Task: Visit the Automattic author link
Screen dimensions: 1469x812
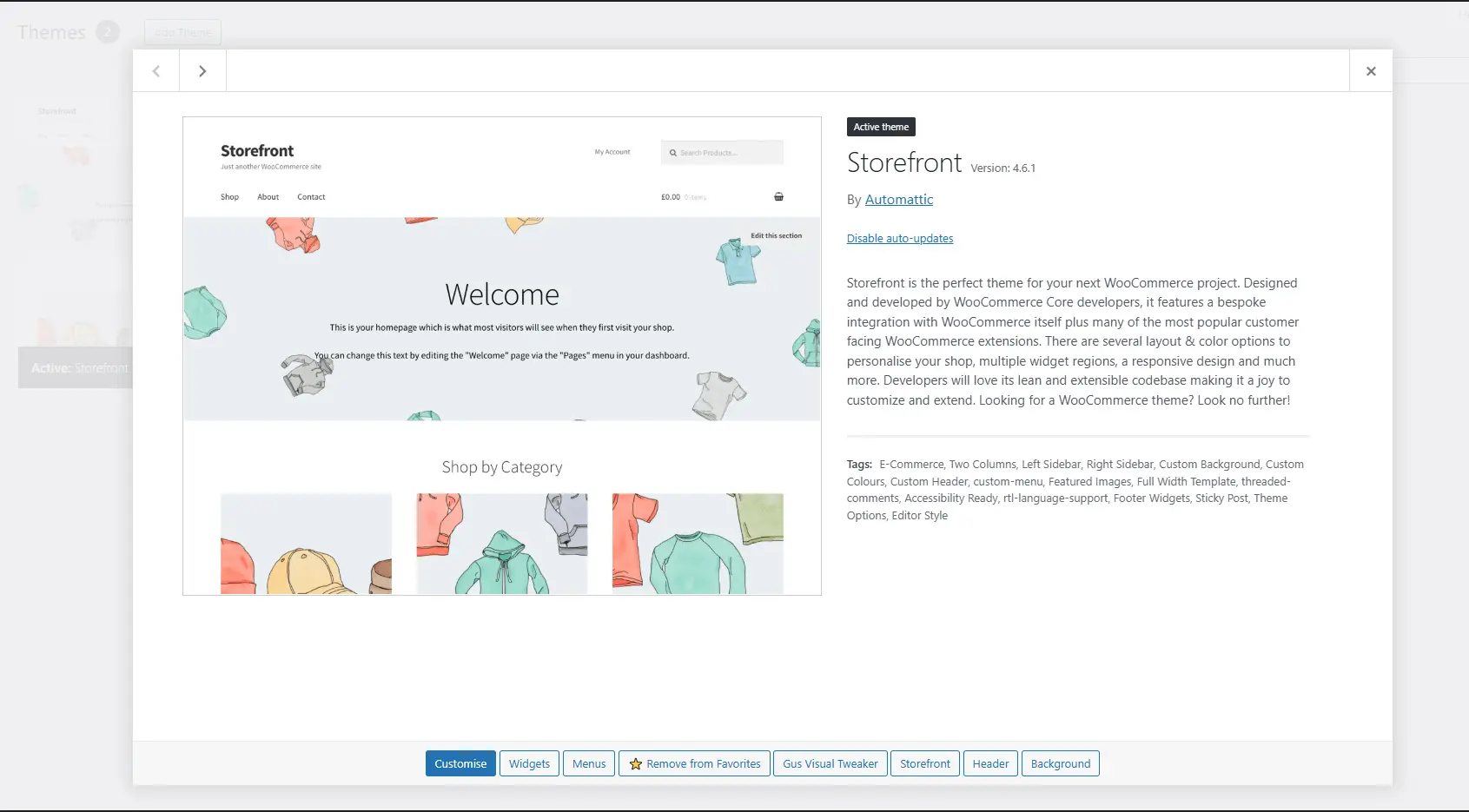Action: click(898, 200)
